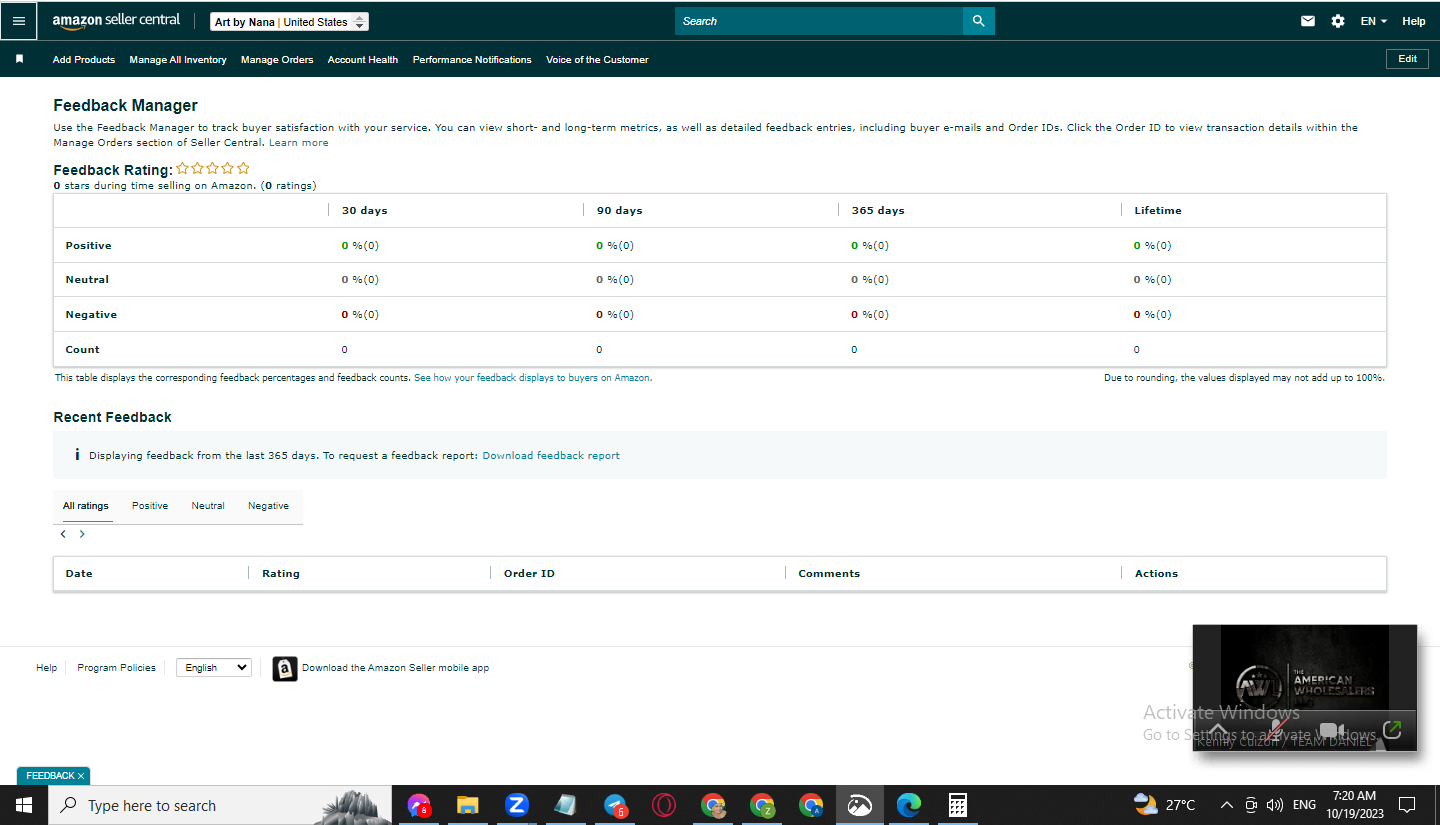Click the 'Comments' column header
The height and width of the screenshot is (825, 1440).
(829, 574)
